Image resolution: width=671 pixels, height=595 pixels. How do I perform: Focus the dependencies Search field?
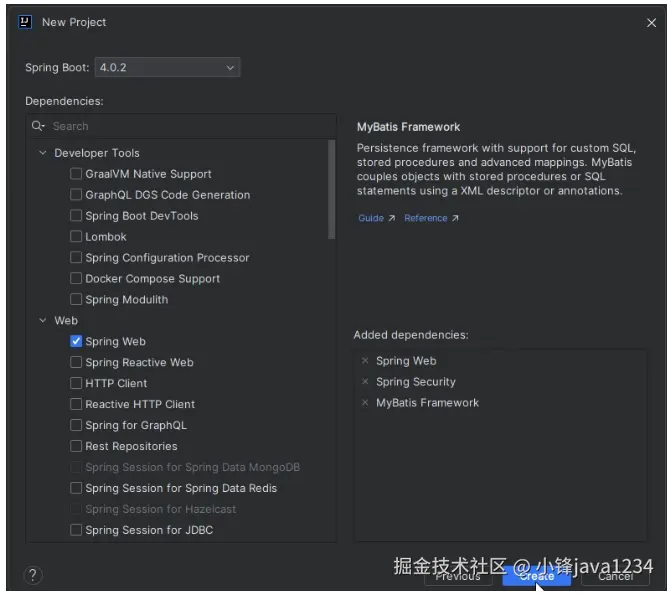pyautogui.click(x=181, y=126)
